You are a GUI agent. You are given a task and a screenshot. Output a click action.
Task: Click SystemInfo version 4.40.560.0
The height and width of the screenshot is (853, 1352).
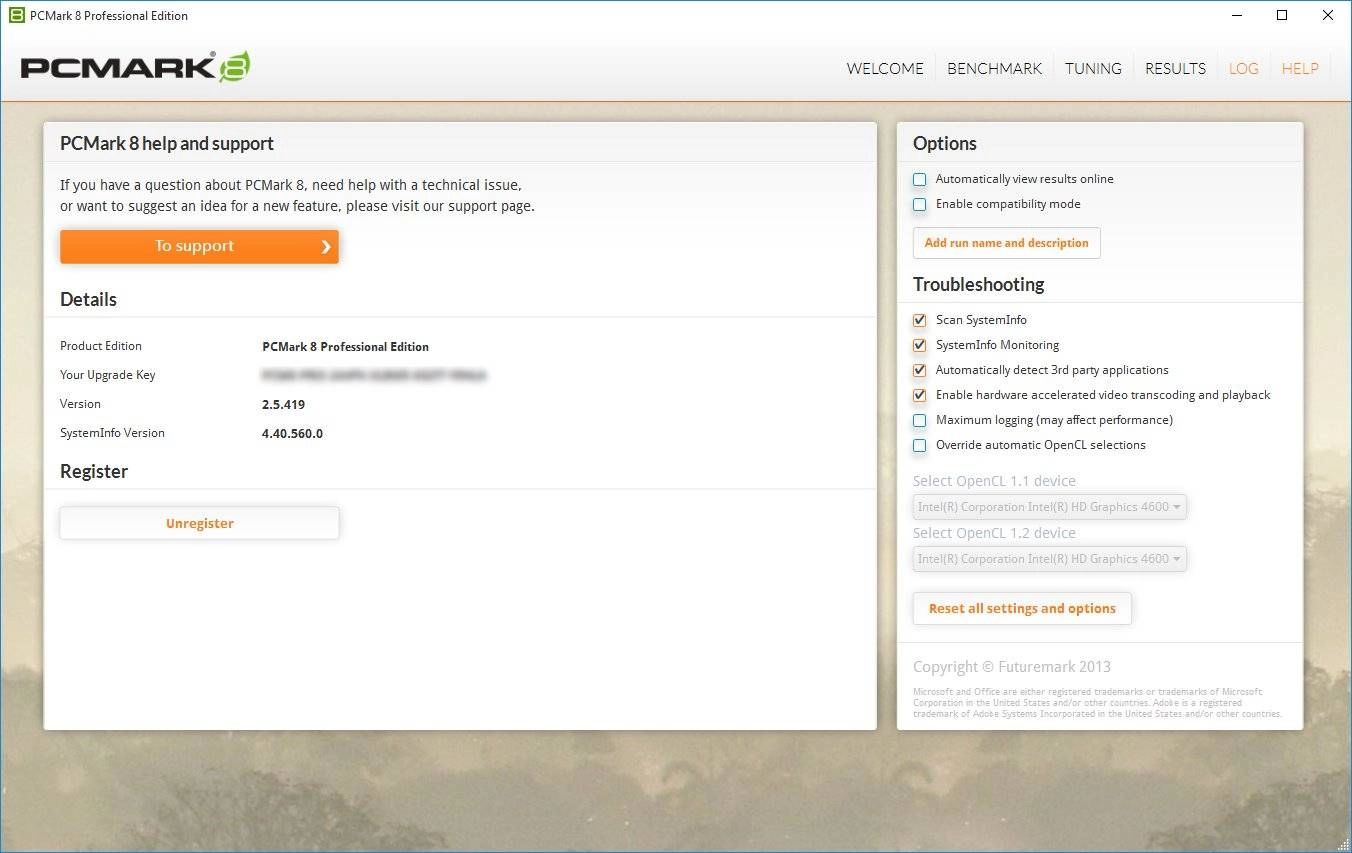[292, 434]
